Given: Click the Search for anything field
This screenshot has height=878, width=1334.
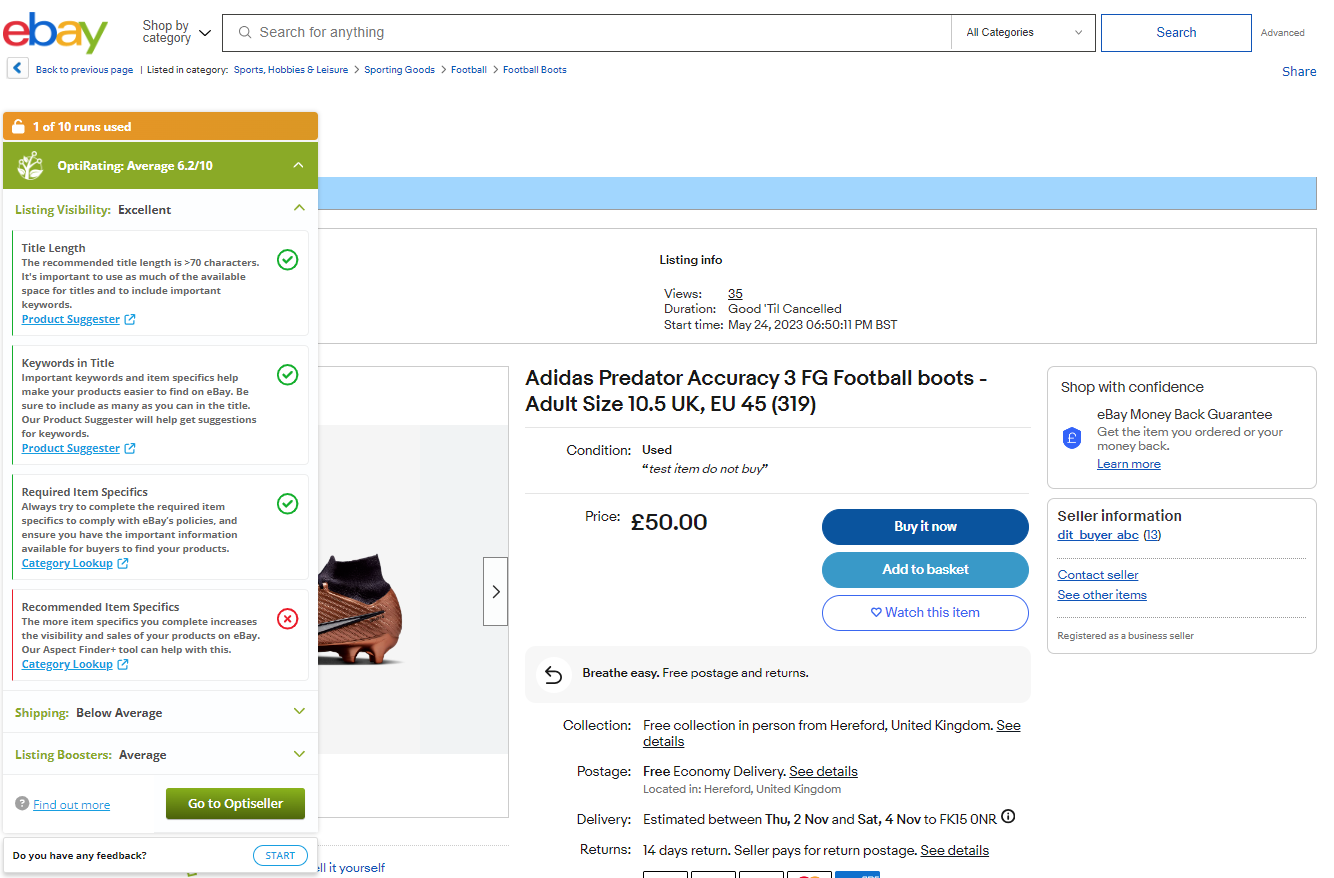Looking at the screenshot, I should click(587, 33).
